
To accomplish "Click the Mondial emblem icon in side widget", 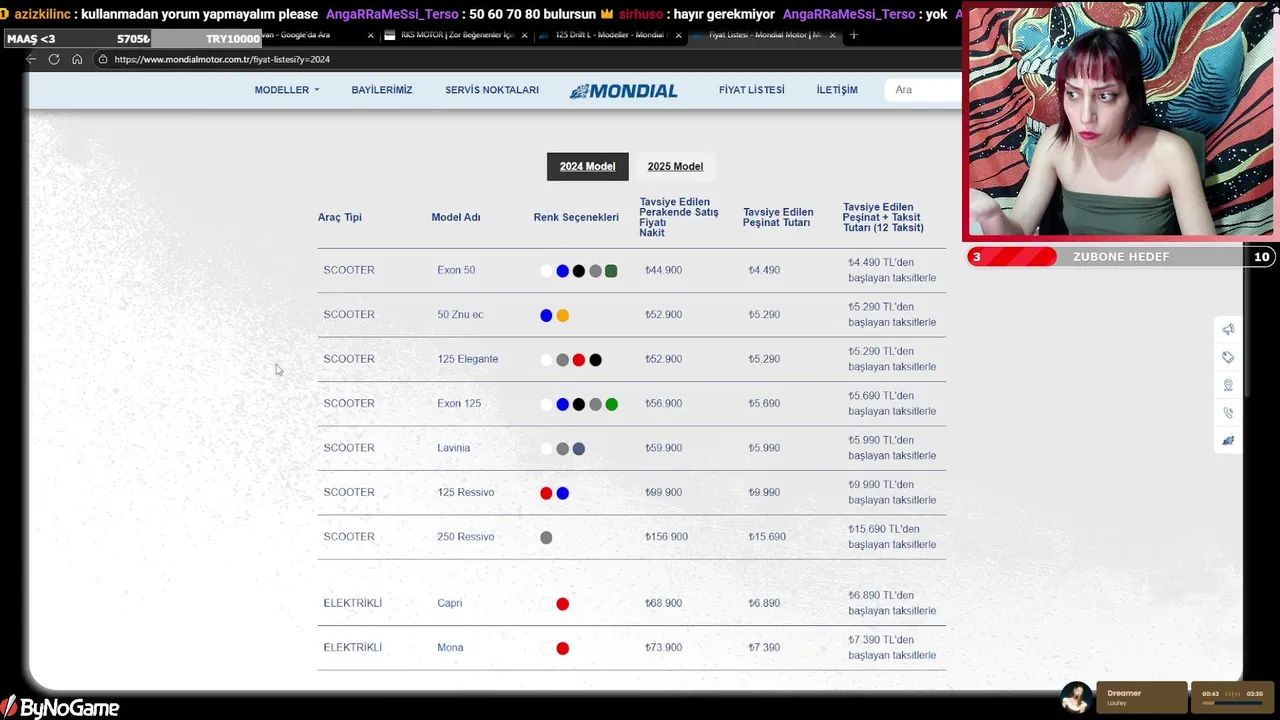I will pos(1228,440).
